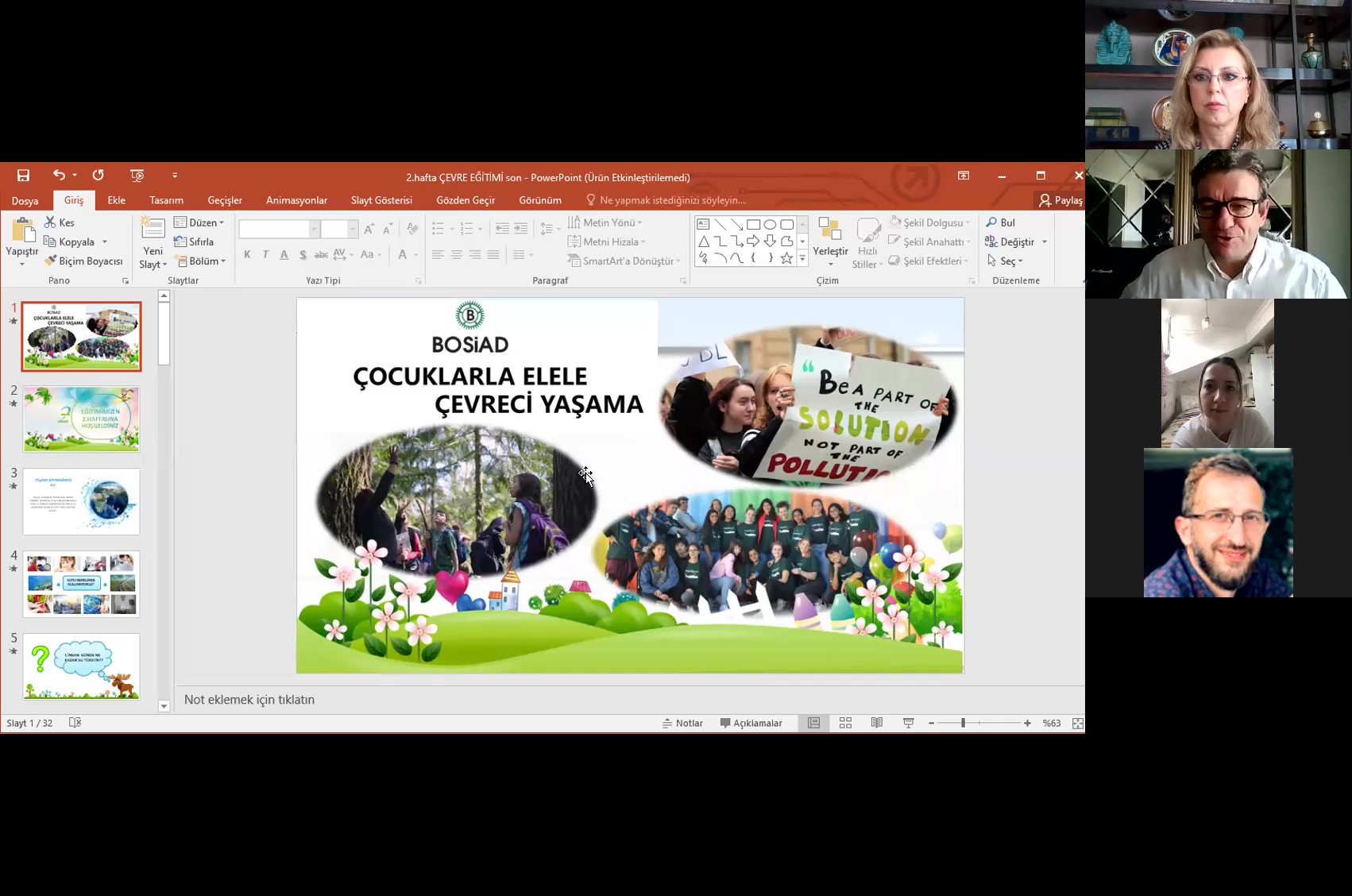1352x896 pixels.
Task: Open Slide Sorter view in status bar
Action: tap(845, 723)
